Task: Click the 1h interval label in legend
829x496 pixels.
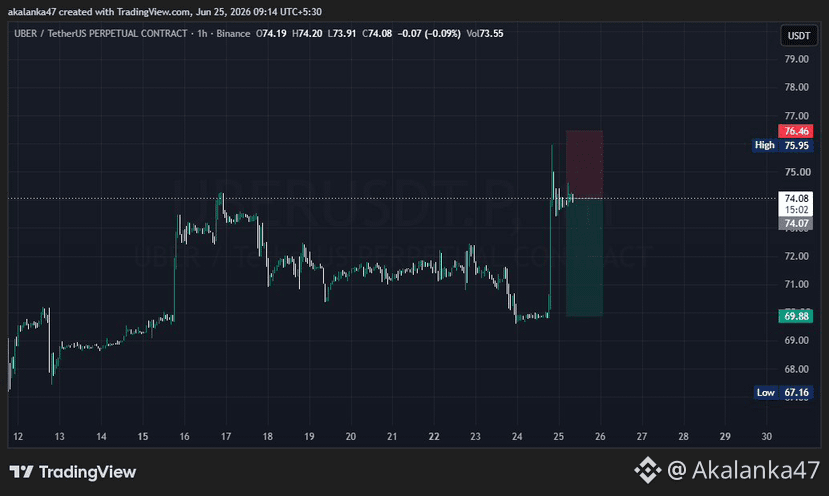Action: point(202,33)
